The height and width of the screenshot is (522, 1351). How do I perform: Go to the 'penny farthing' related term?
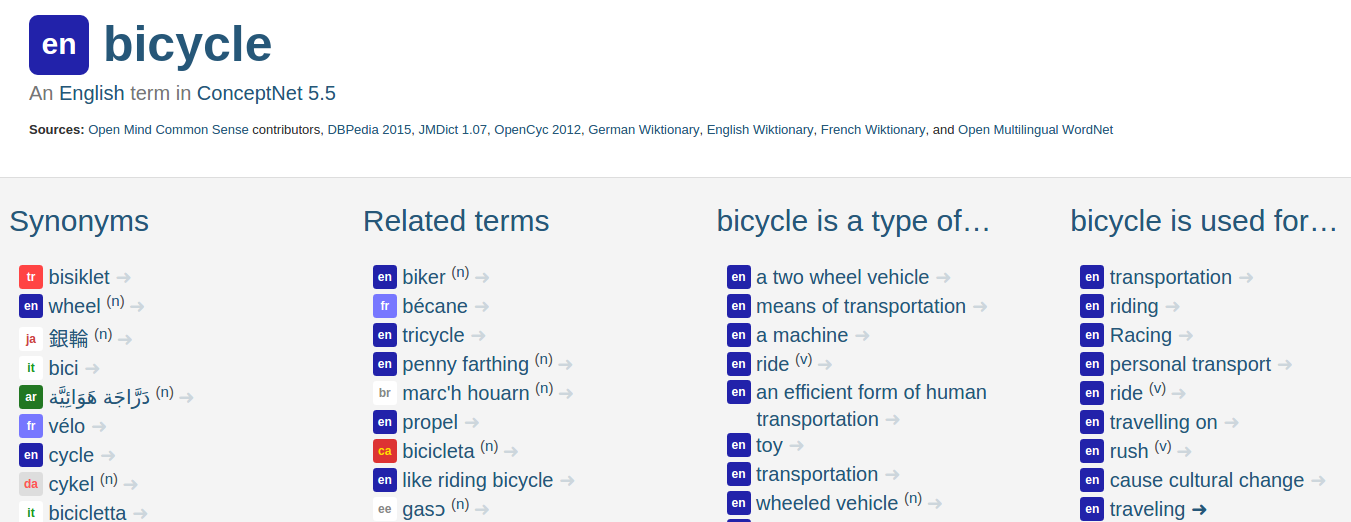pyautogui.click(x=466, y=364)
